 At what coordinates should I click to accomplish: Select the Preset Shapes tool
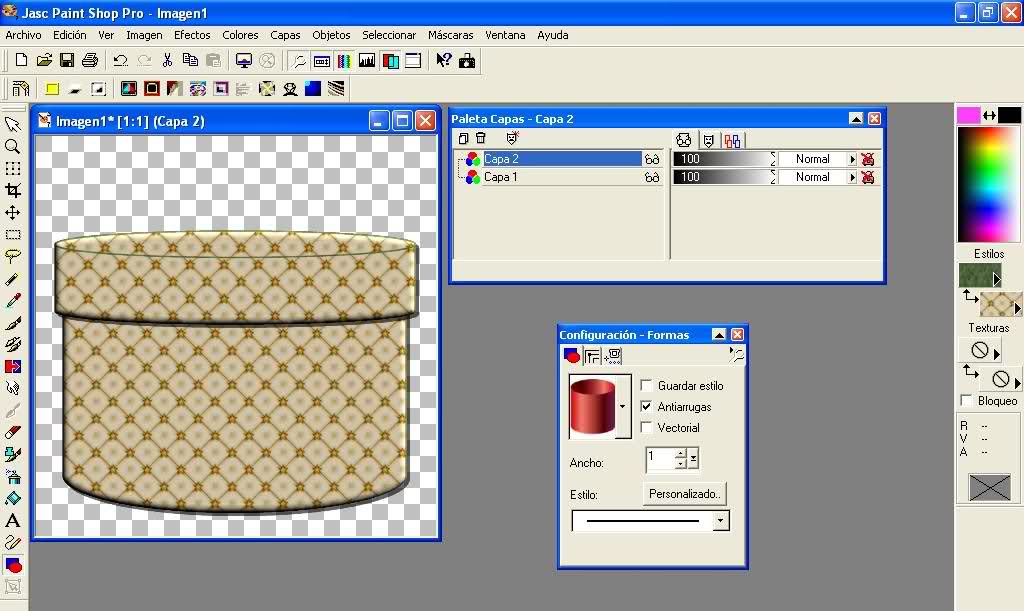[x=12, y=565]
